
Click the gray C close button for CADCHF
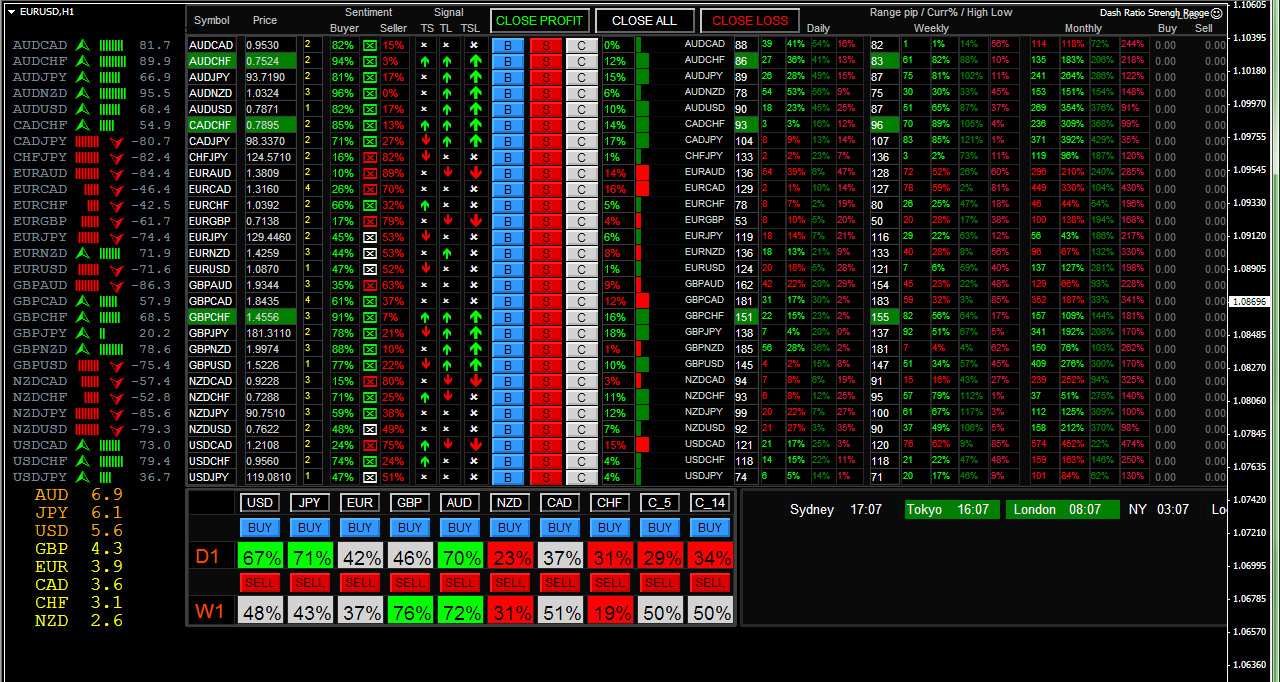tap(581, 126)
